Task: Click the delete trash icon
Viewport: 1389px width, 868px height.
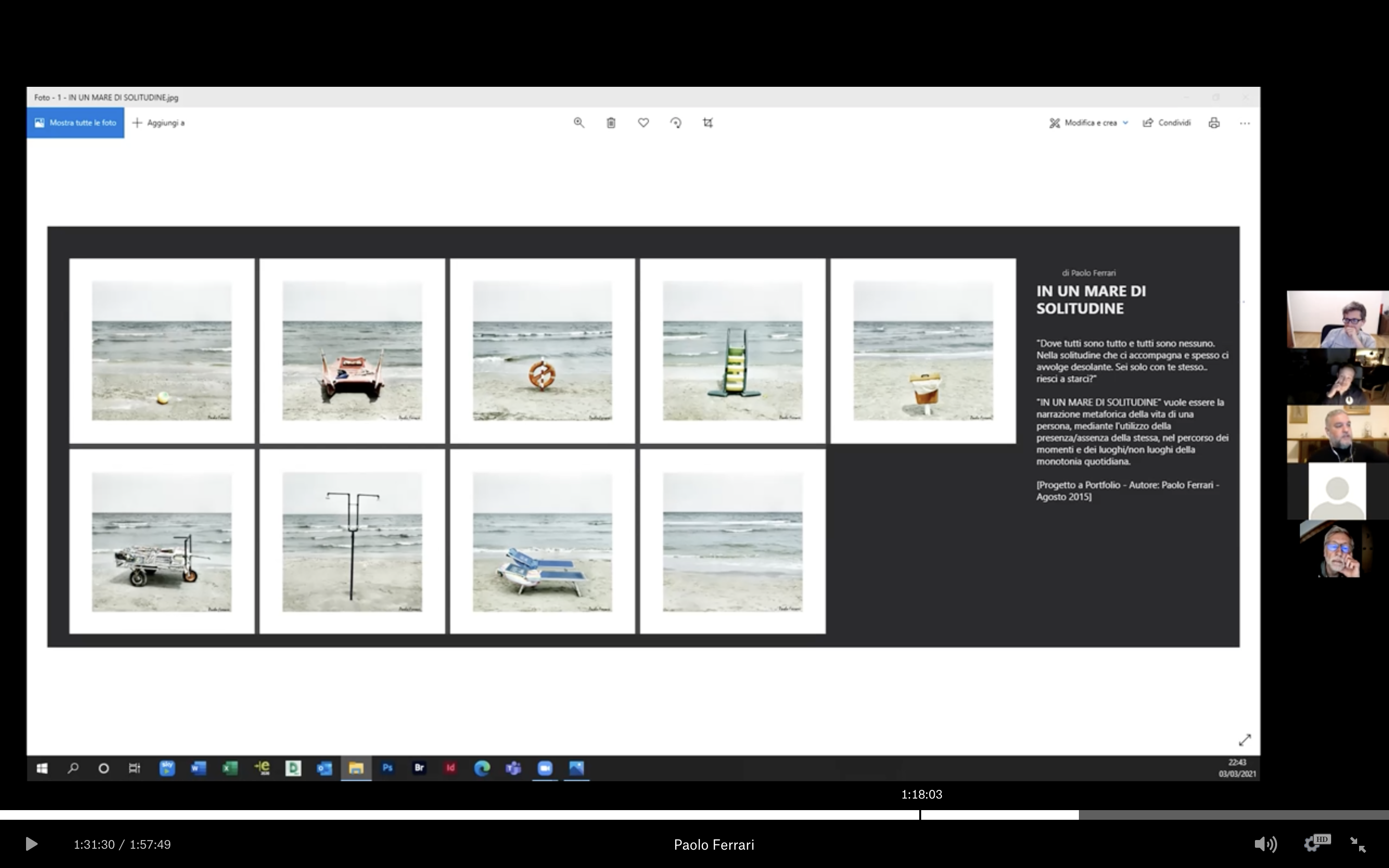Action: pos(611,123)
